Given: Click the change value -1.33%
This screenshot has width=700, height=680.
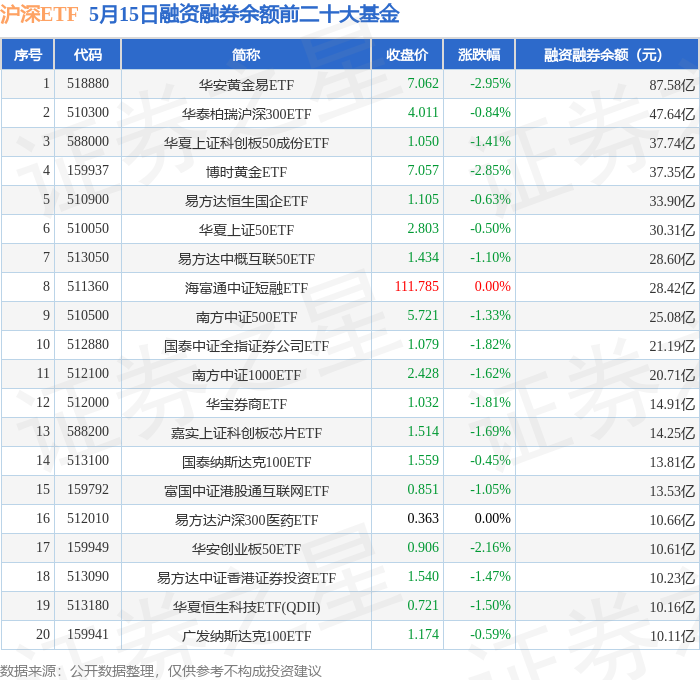Looking at the screenshot, I should [490, 316].
